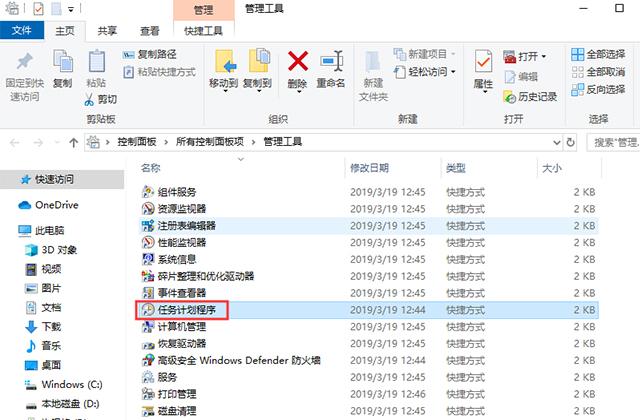The image size is (640, 420).
Task: Open the Music folder in sidebar
Action: (43, 346)
